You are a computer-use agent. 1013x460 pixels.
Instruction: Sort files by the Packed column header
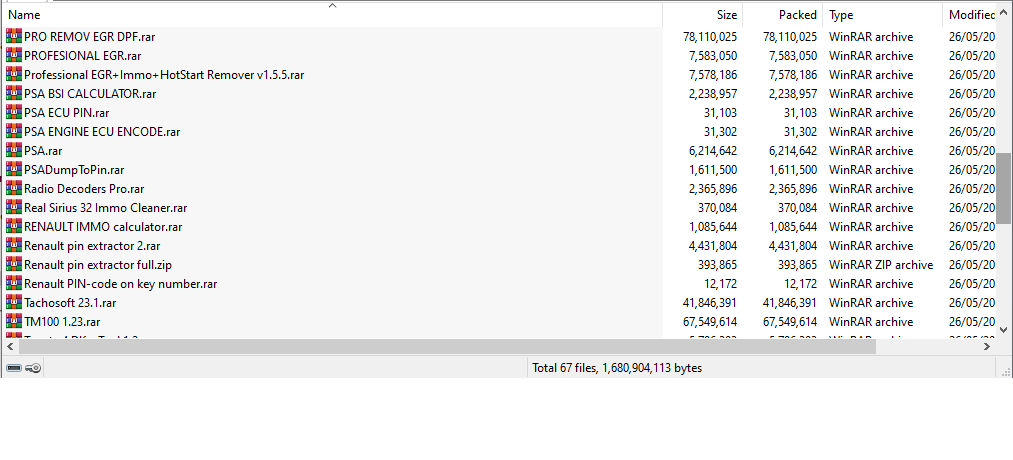782,15
